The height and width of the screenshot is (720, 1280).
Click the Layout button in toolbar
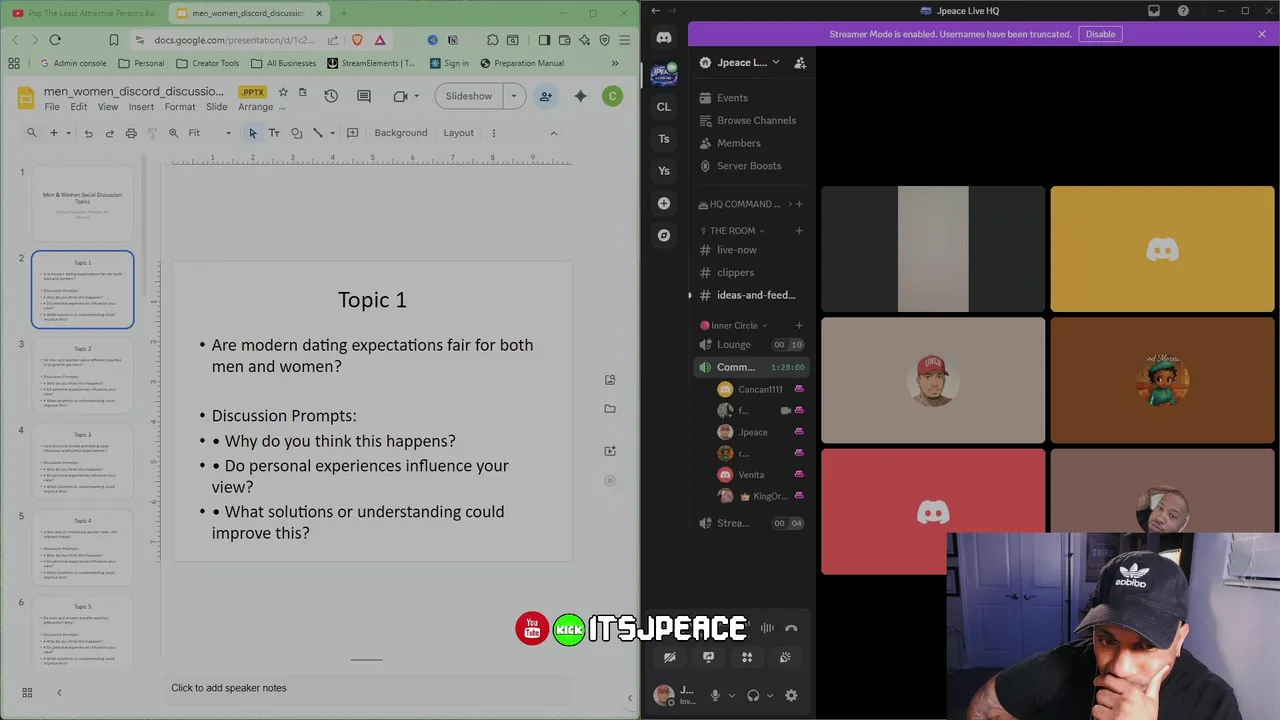point(459,133)
